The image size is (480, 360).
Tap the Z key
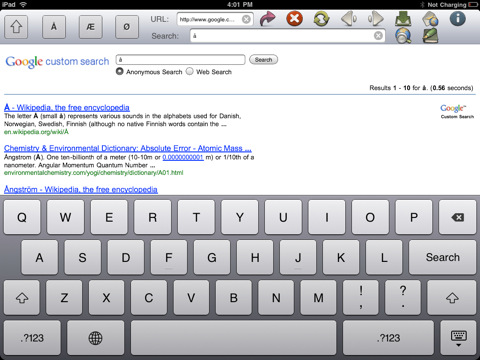coord(64,298)
